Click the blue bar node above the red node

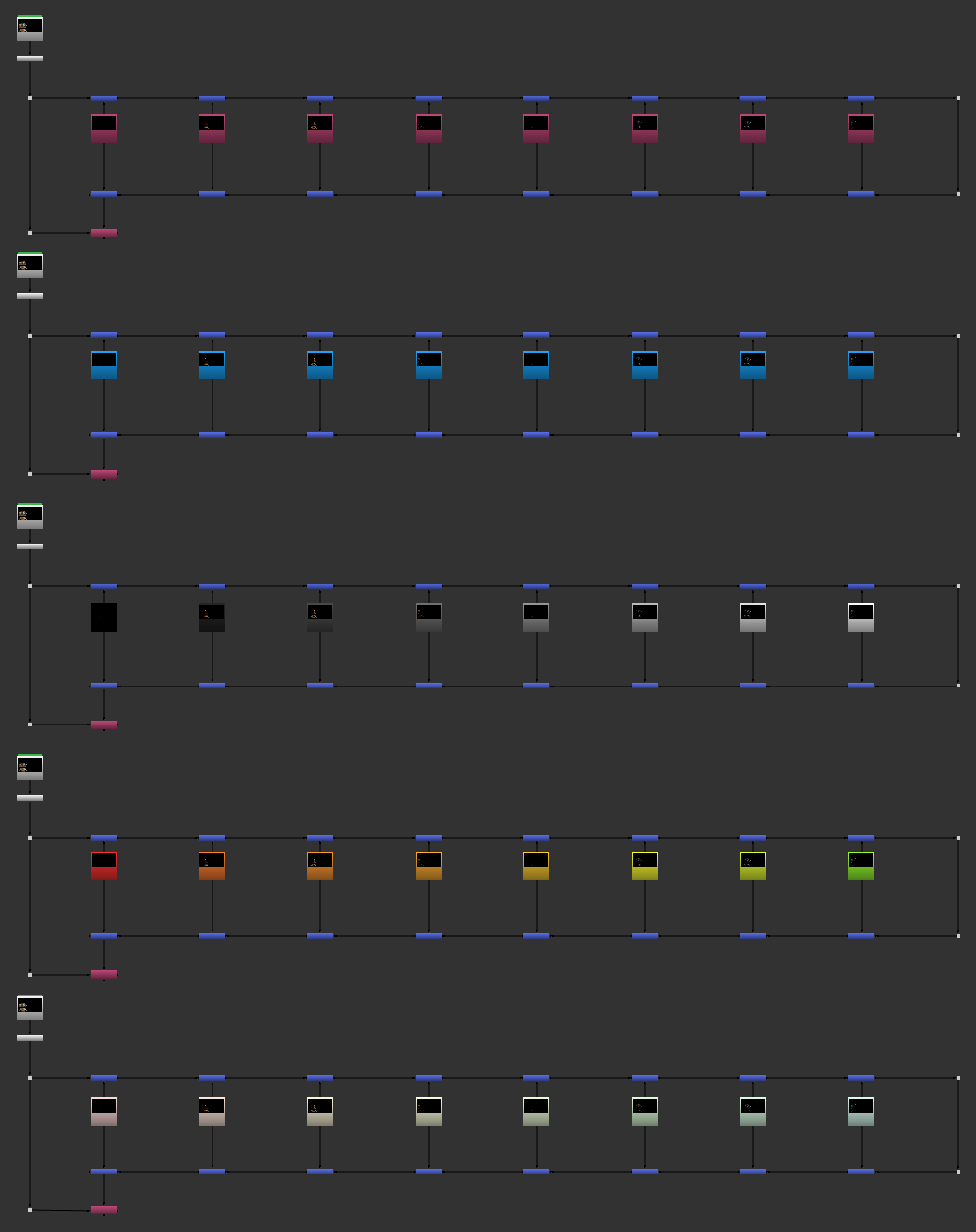pos(104,838)
